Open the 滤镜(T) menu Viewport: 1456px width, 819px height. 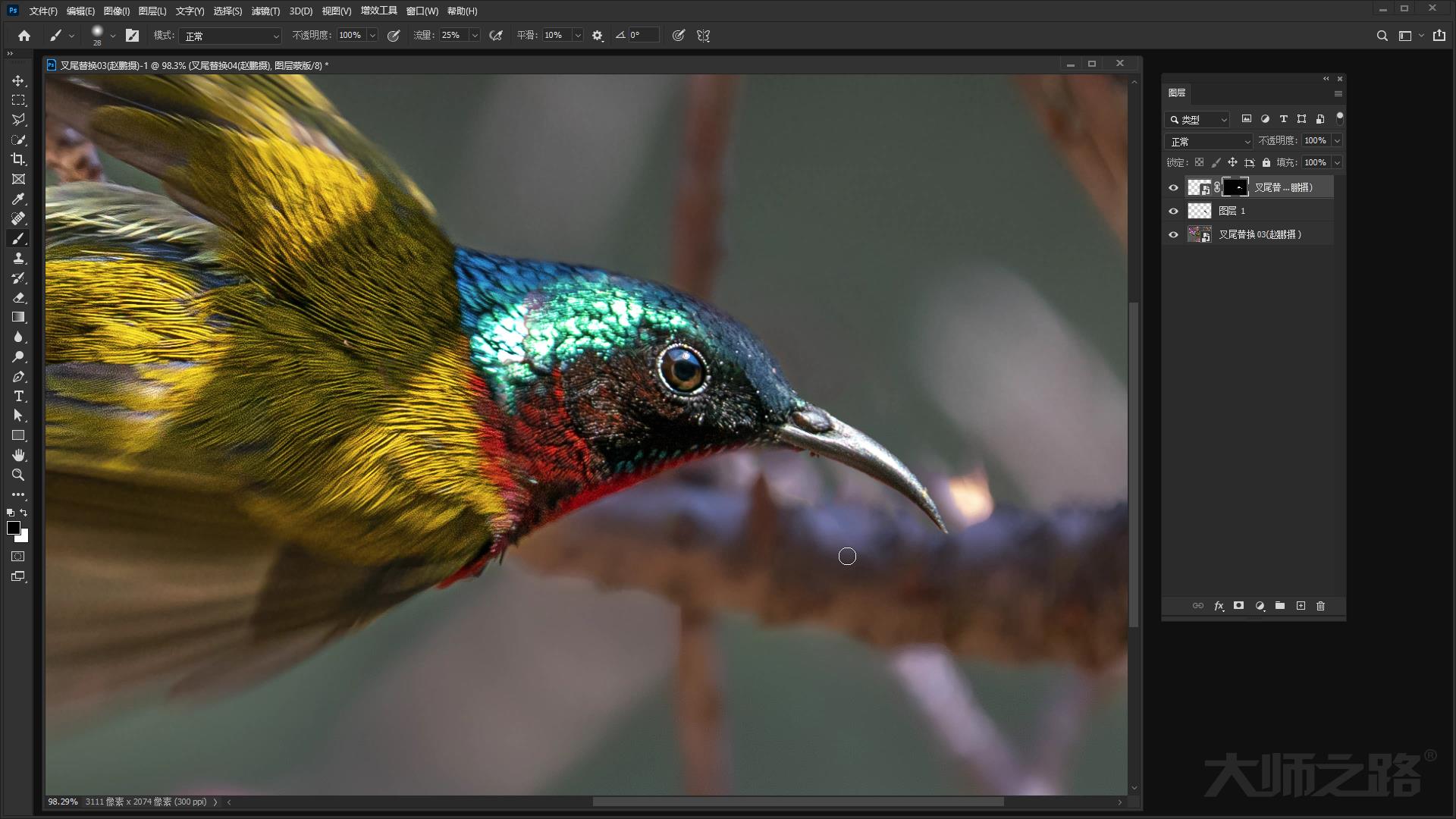pos(265,11)
